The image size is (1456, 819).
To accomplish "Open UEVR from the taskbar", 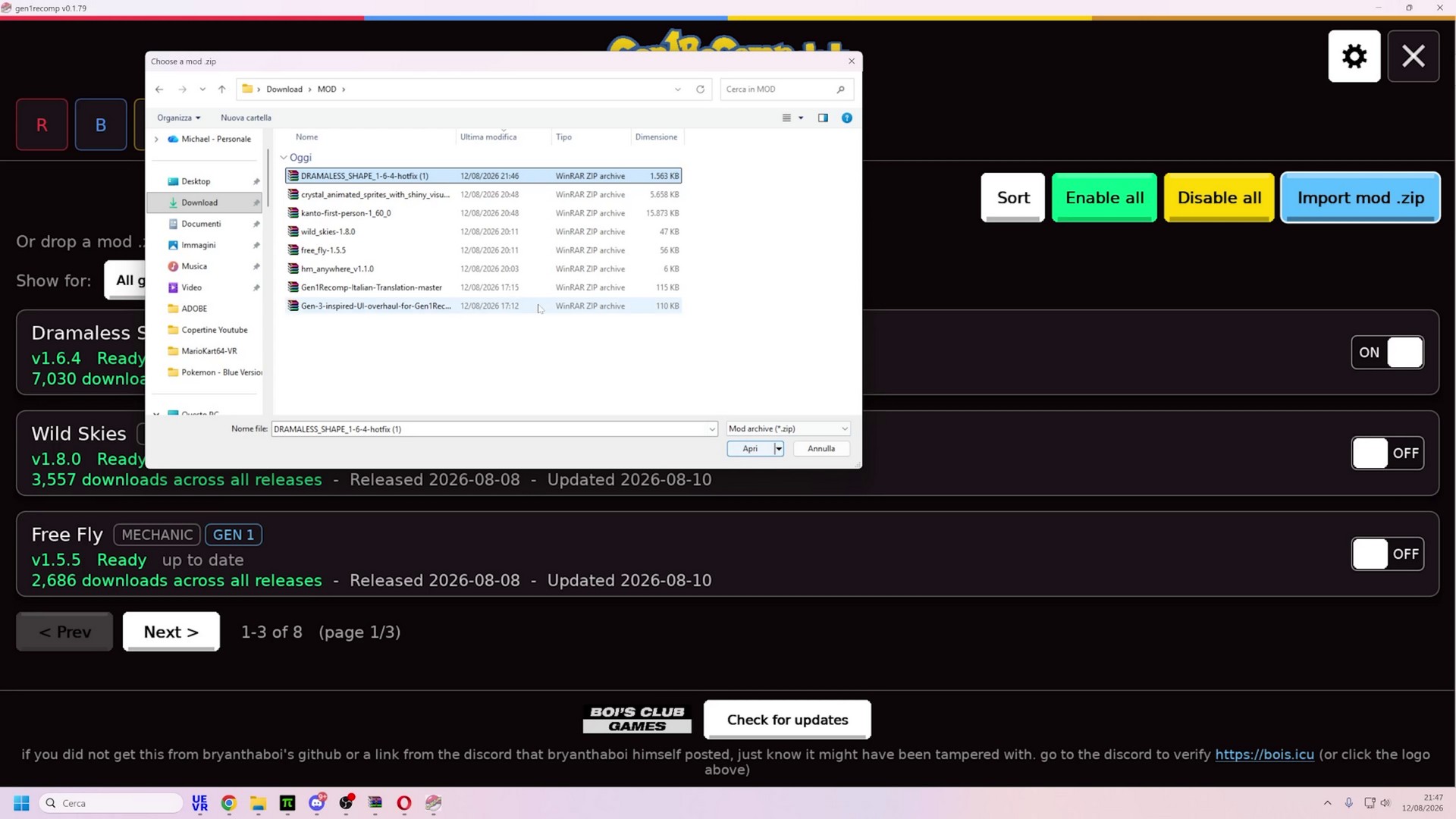I will (199, 803).
